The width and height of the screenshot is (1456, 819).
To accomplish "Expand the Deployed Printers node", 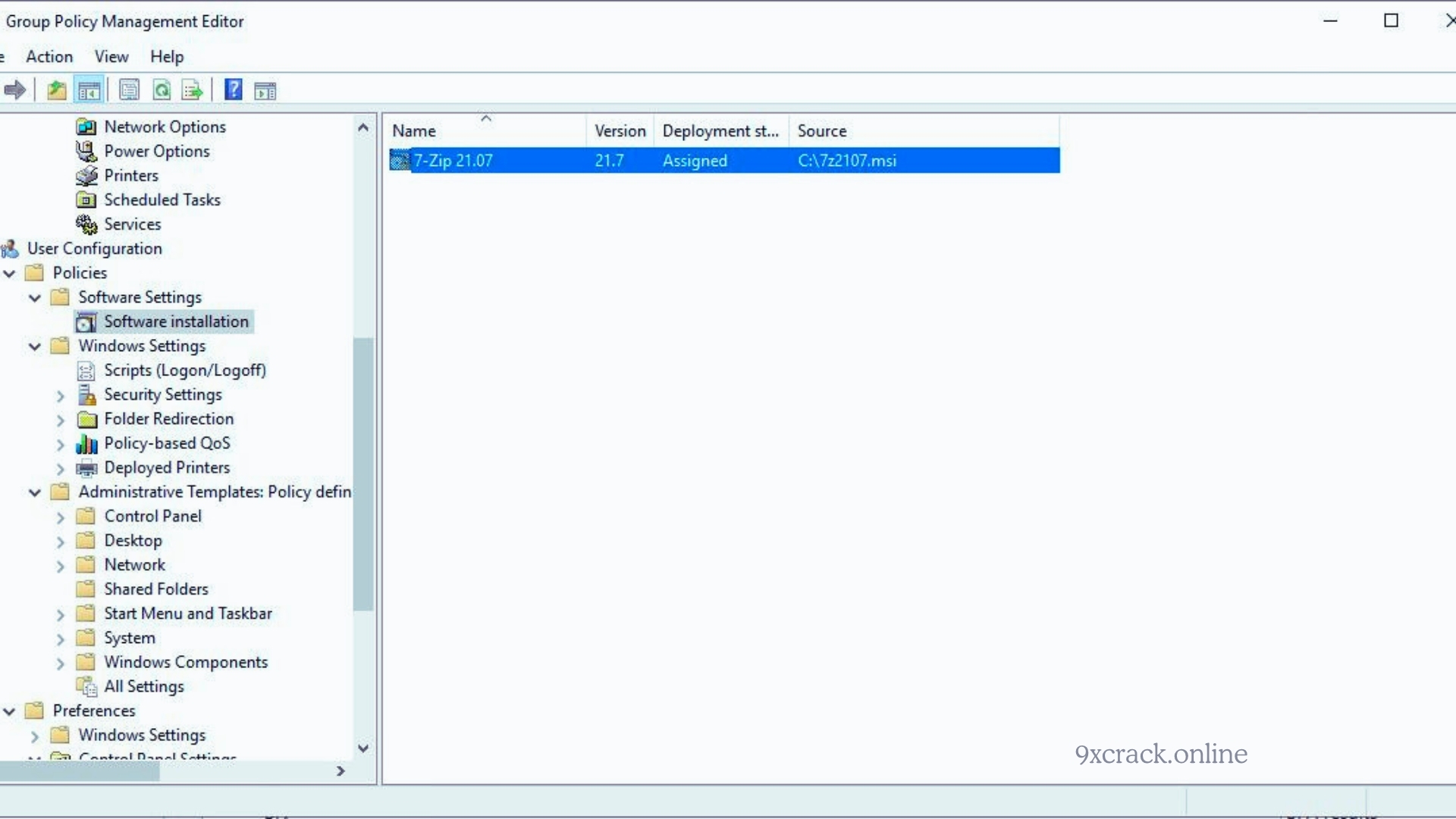I will 61,468.
